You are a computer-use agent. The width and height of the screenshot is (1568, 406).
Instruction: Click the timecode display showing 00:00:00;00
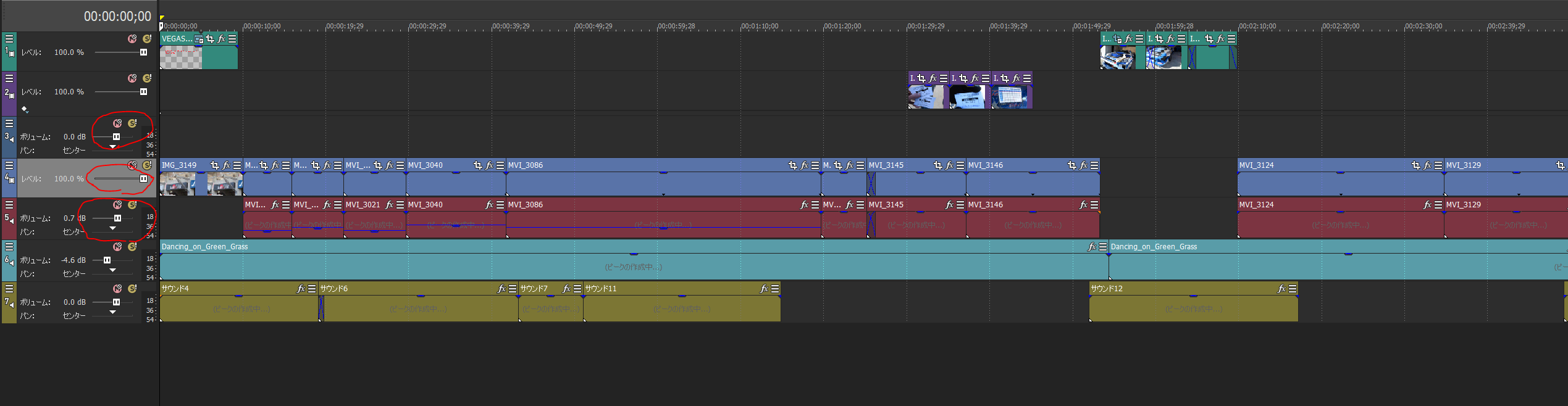point(117,17)
